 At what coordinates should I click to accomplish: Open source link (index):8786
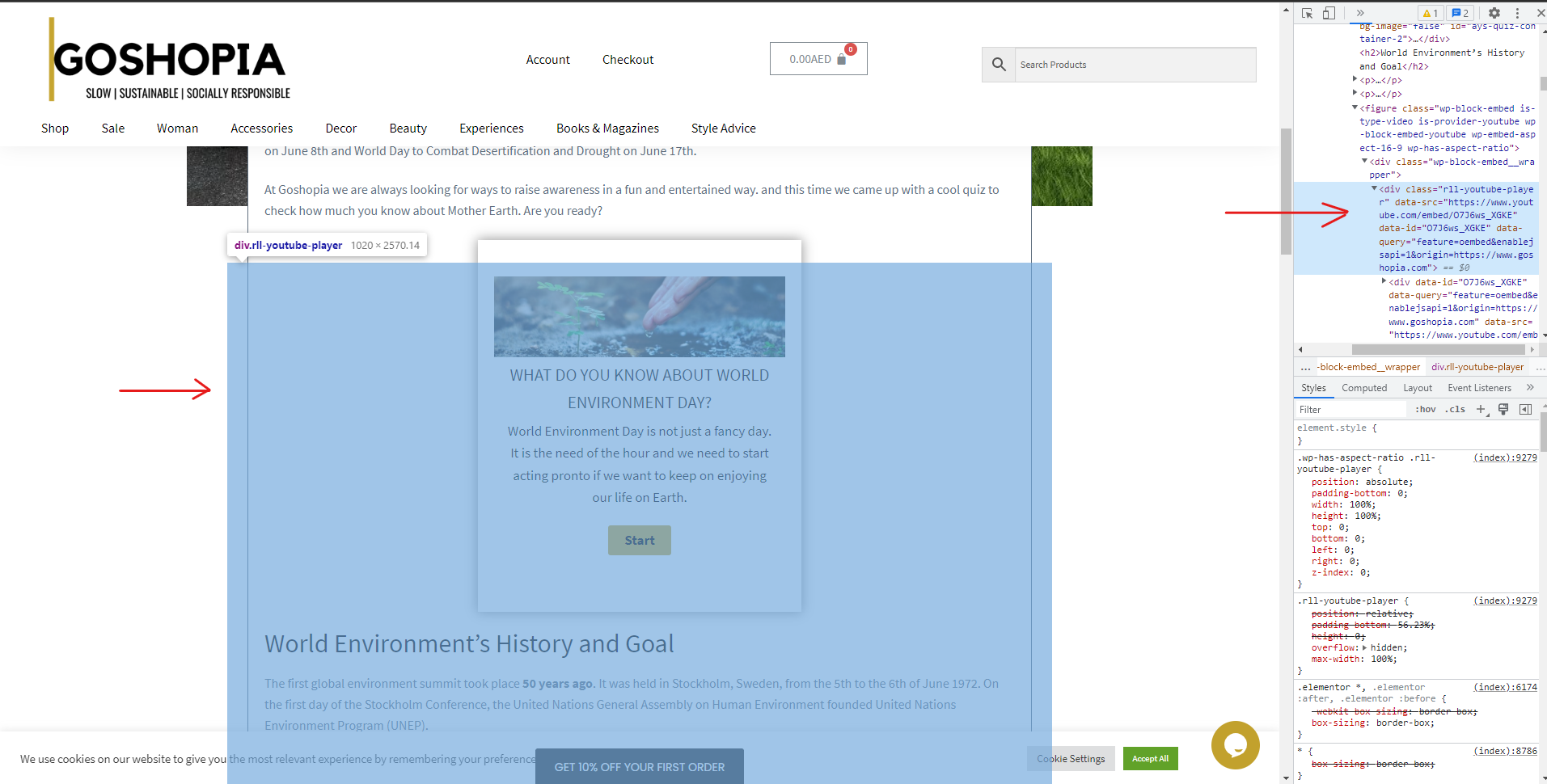[1505, 751]
